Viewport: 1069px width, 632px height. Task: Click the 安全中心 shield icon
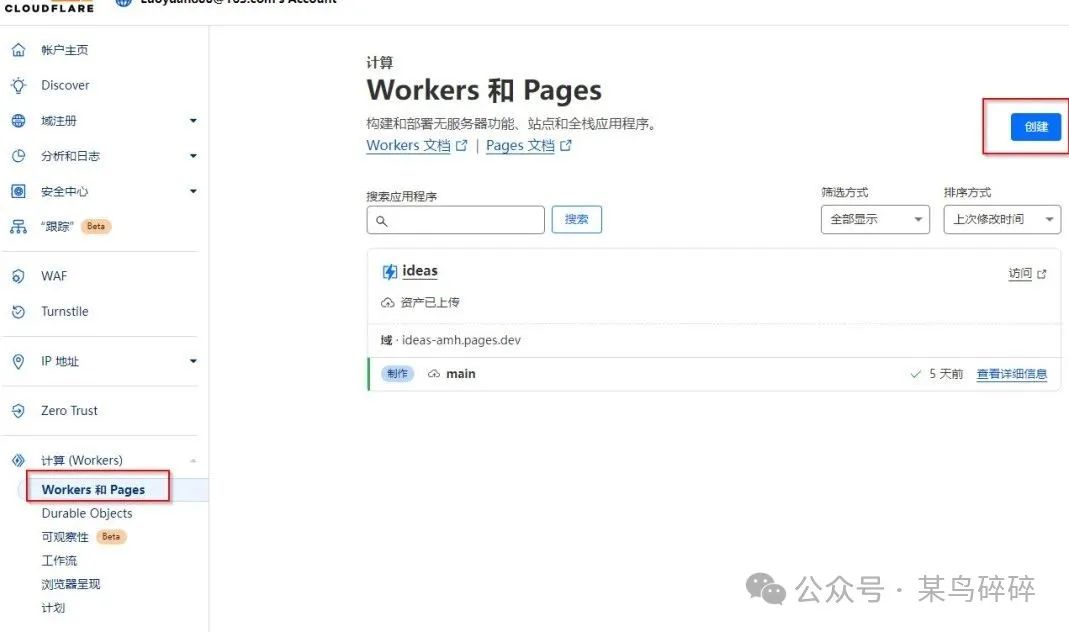(x=18, y=191)
